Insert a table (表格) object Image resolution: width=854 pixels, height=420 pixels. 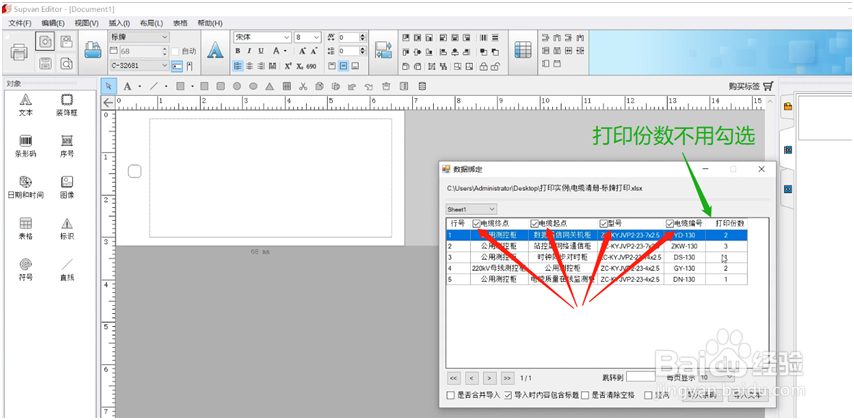pos(26,228)
